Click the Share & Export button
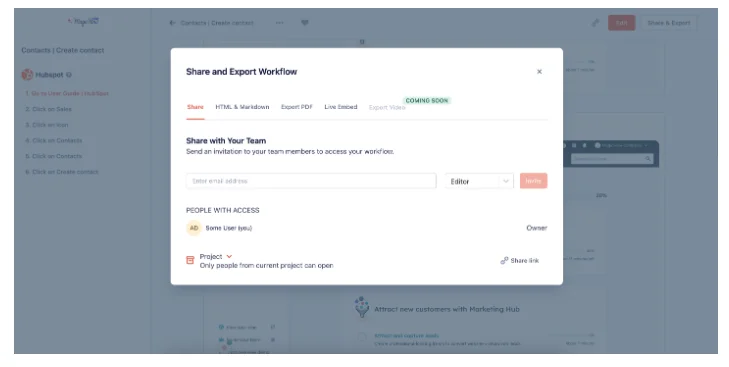 (669, 23)
